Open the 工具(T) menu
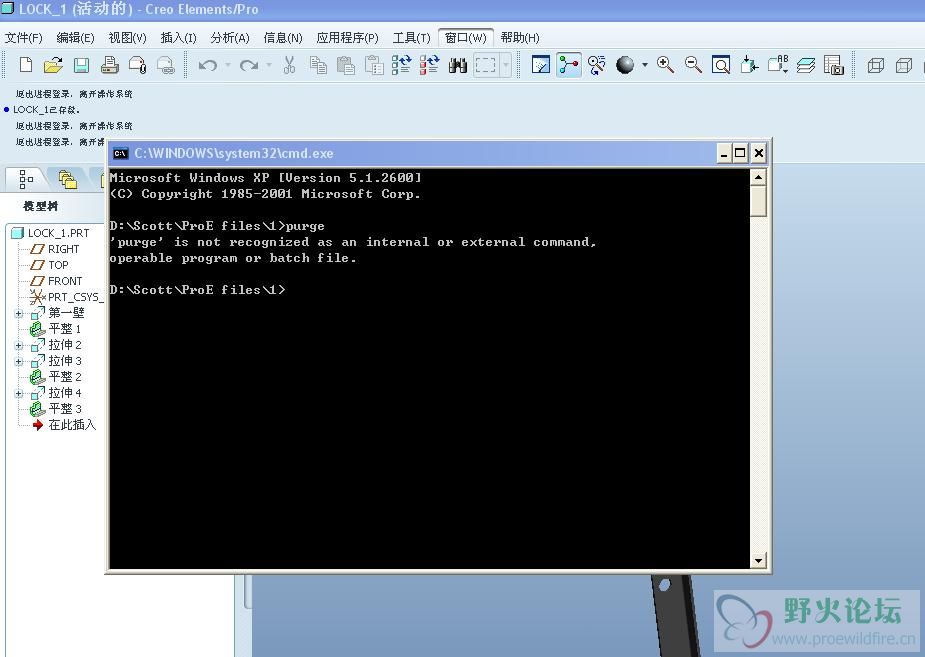This screenshot has height=657, width=925. tap(411, 38)
